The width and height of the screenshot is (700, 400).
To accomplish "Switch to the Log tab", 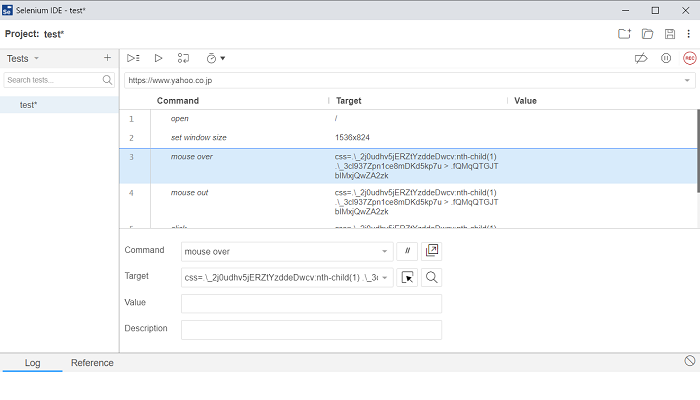I will tap(32, 363).
